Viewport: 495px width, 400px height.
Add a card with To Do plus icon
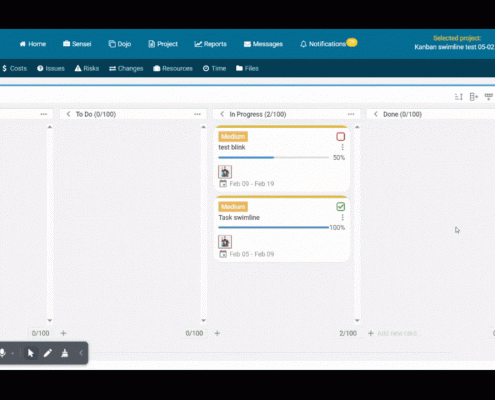pyautogui.click(x=63, y=333)
